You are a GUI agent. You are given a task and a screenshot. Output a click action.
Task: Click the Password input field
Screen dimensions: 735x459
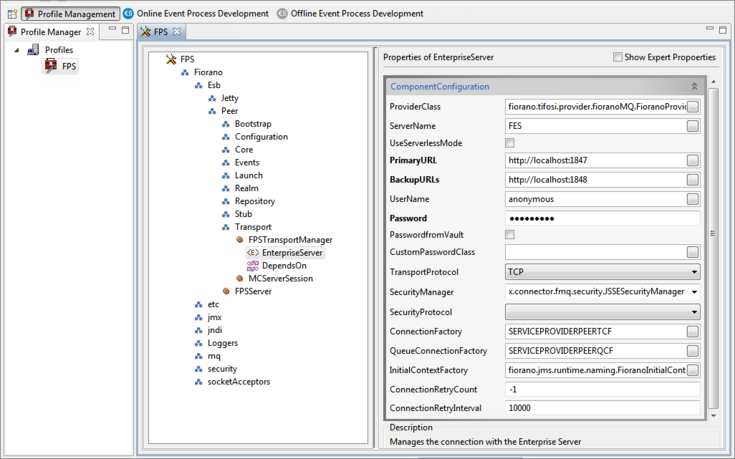tap(603, 218)
